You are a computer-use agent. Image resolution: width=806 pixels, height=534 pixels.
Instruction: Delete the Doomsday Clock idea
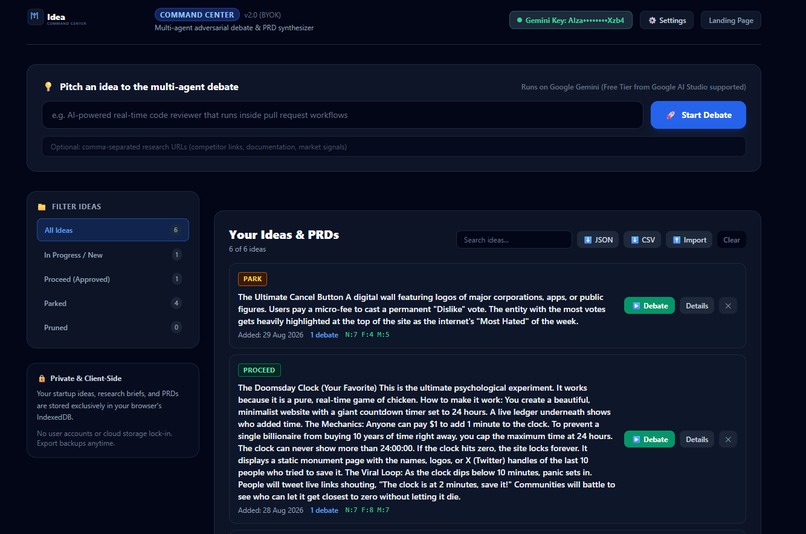(x=728, y=439)
